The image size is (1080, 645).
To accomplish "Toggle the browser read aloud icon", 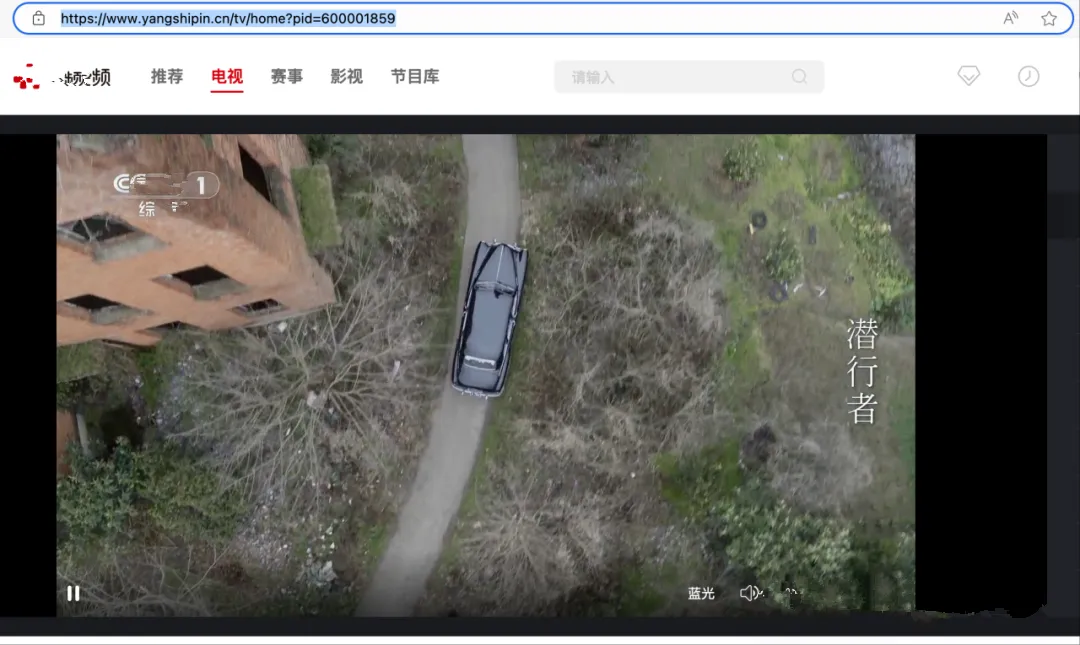I will (x=1010, y=19).
